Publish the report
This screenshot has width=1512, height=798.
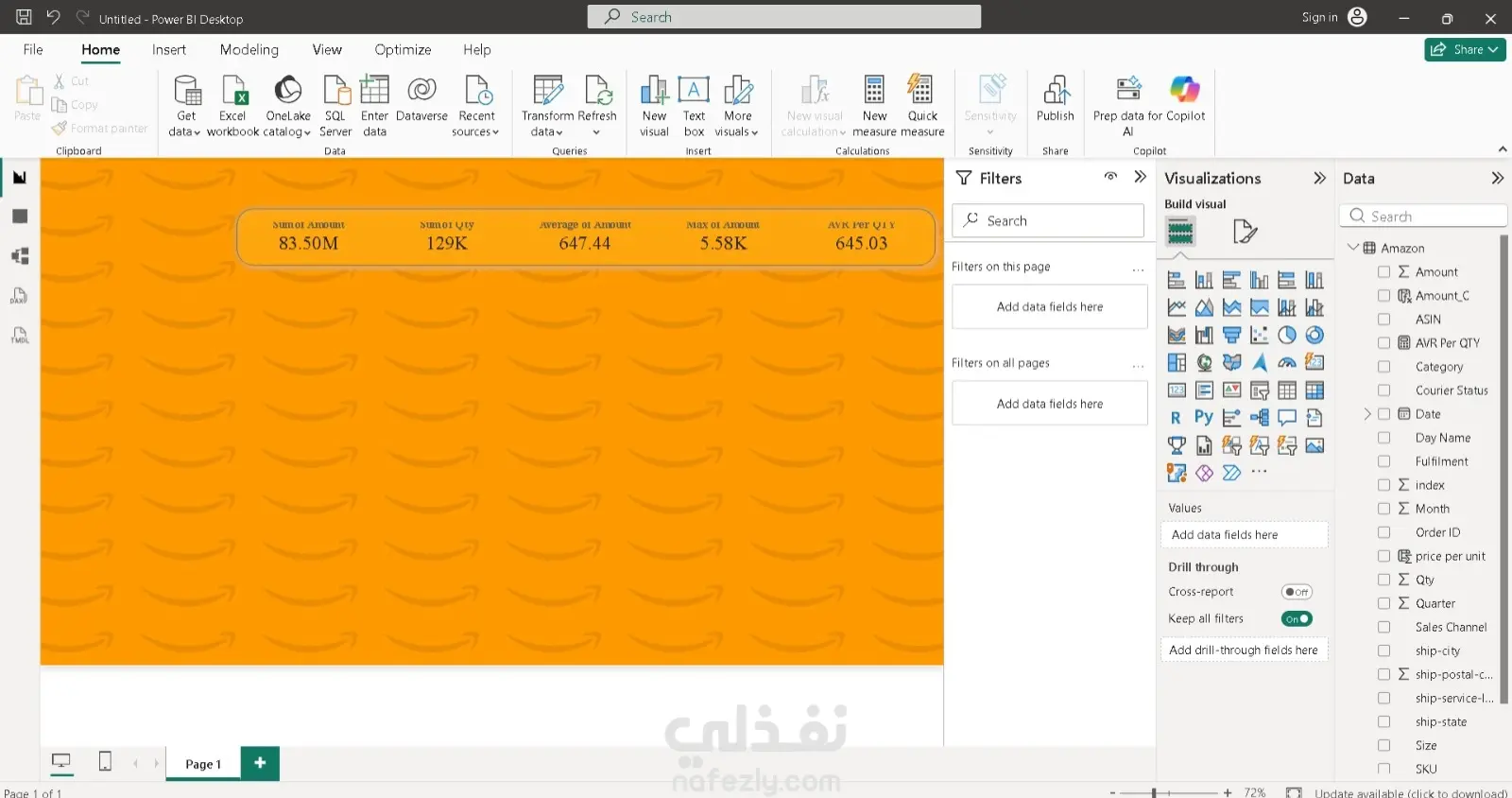[x=1056, y=99]
